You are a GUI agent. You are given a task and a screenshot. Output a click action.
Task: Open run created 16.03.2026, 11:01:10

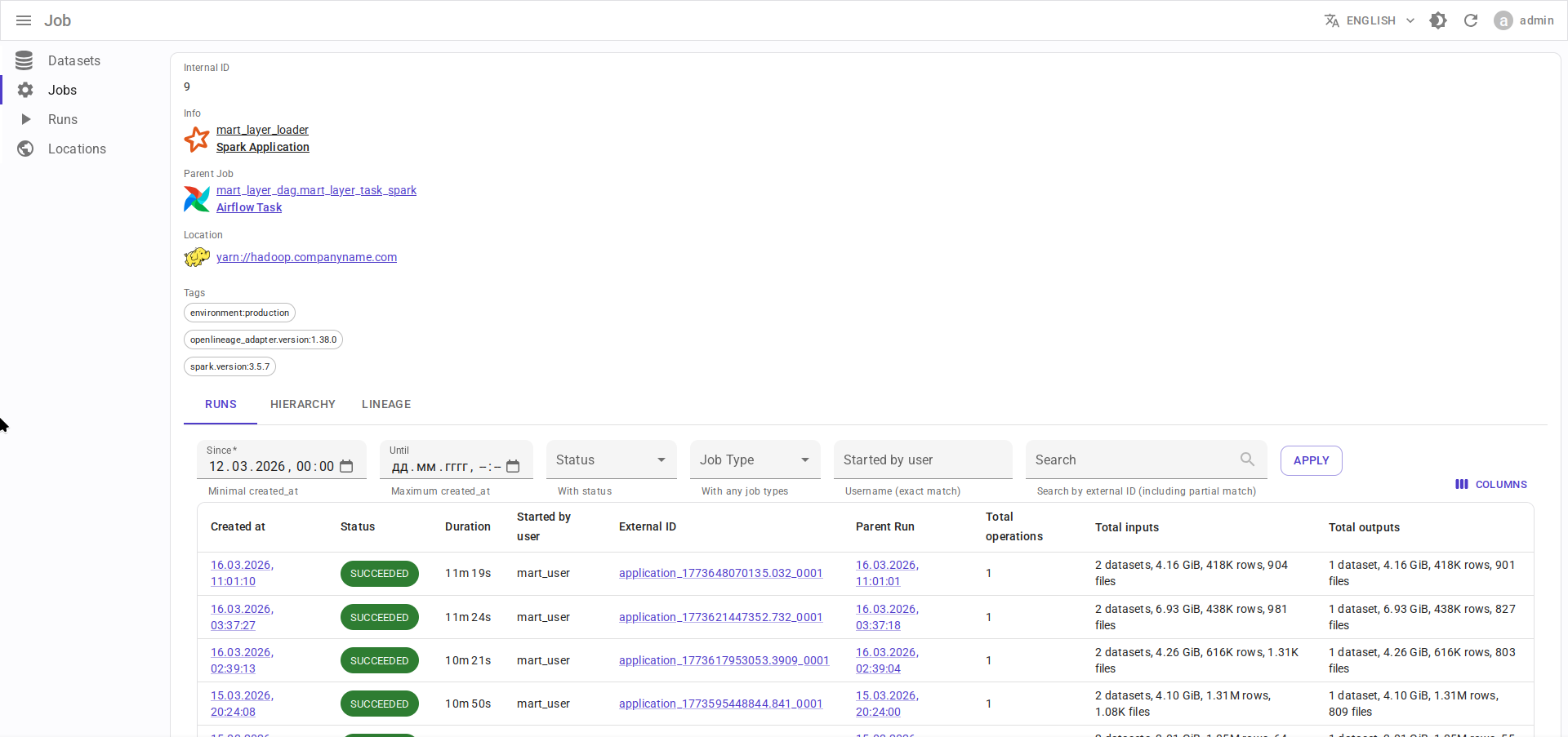(242, 573)
